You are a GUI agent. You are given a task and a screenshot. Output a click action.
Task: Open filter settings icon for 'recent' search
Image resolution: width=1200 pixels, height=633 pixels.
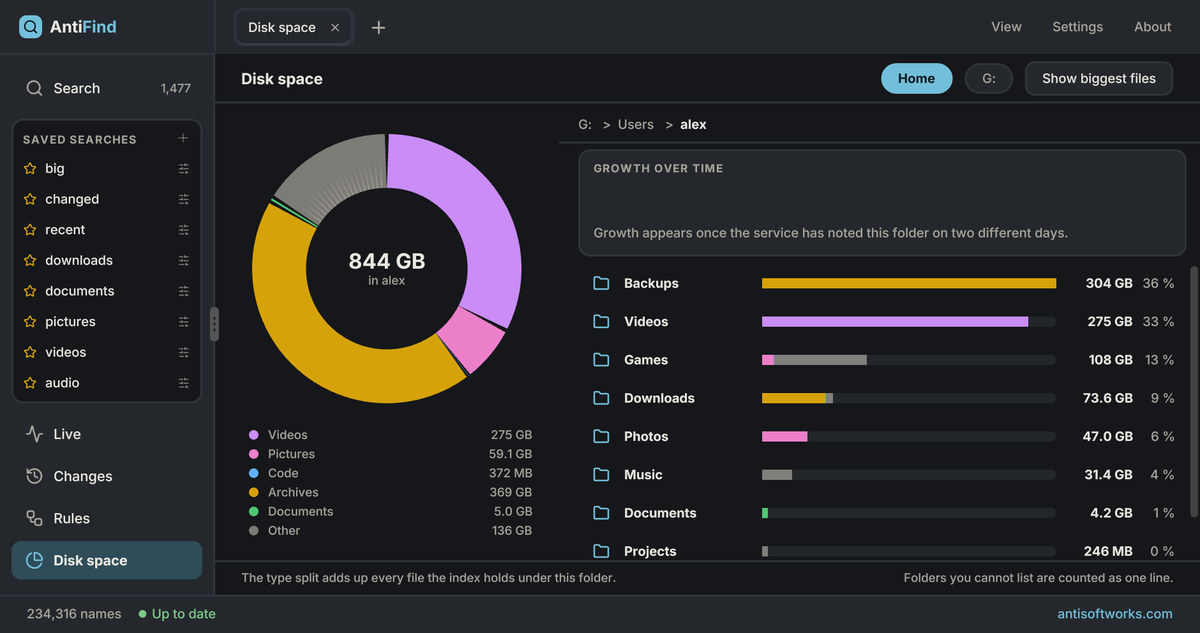(184, 230)
